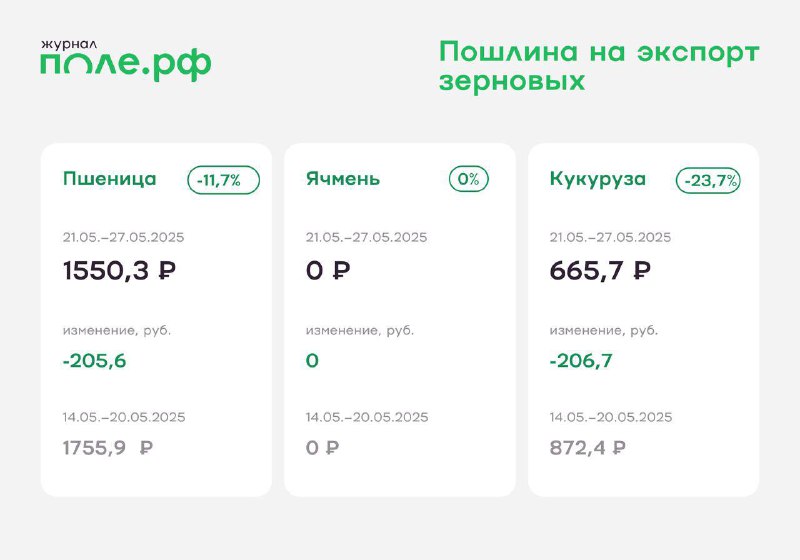The width and height of the screenshot is (800, 560).
Task: Click corn change value -206,7
Action: pos(581,361)
